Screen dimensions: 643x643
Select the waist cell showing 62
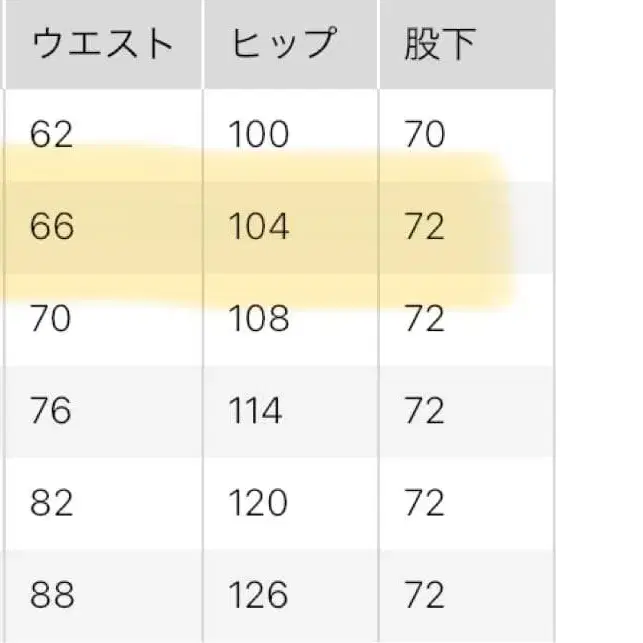52,134
